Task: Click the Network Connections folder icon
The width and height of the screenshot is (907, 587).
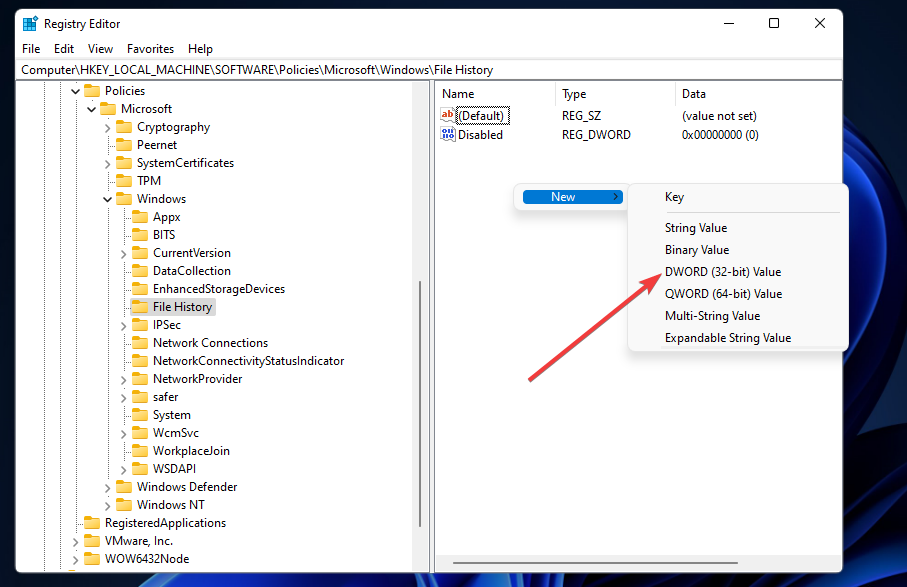Action: click(140, 342)
